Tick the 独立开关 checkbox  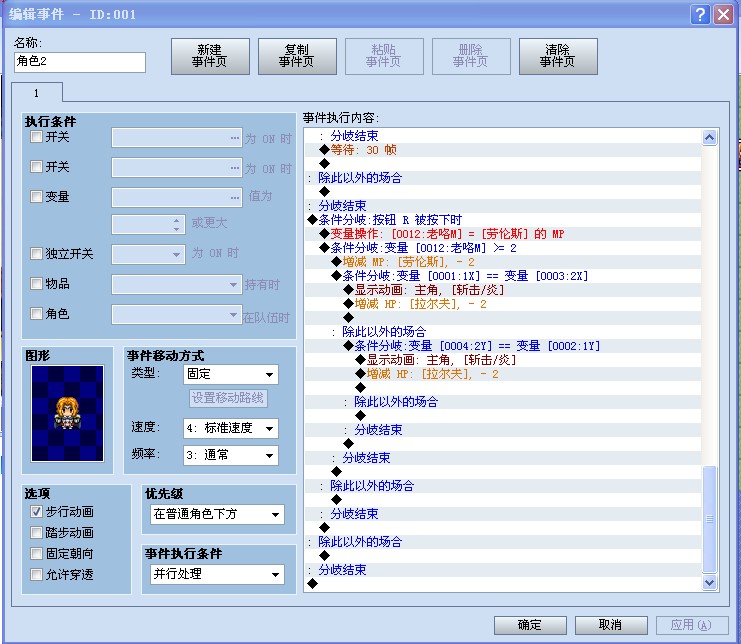pyautogui.click(x=36, y=254)
